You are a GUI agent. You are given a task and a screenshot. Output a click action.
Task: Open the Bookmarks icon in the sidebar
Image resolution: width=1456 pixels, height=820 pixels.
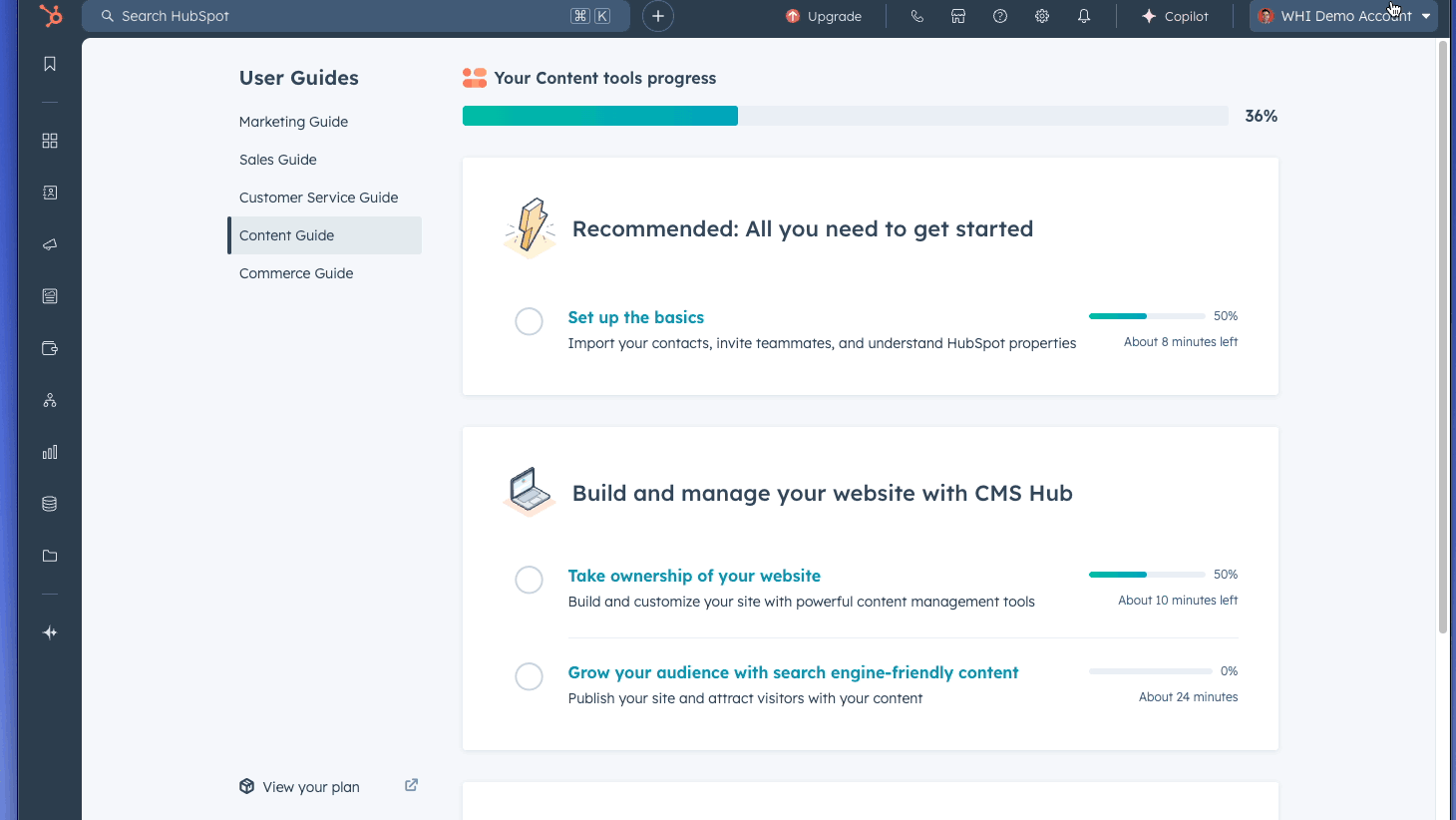pos(49,63)
